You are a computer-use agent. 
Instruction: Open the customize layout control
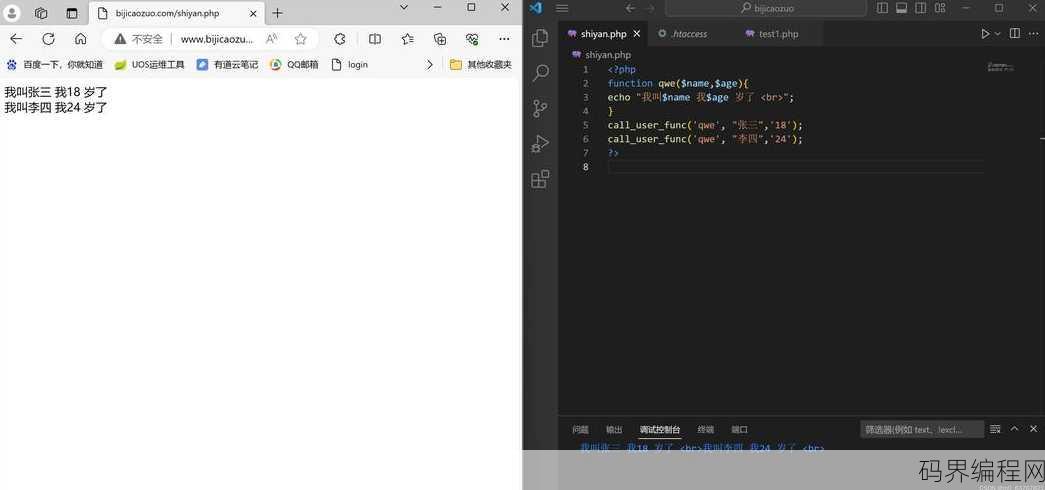coord(940,8)
